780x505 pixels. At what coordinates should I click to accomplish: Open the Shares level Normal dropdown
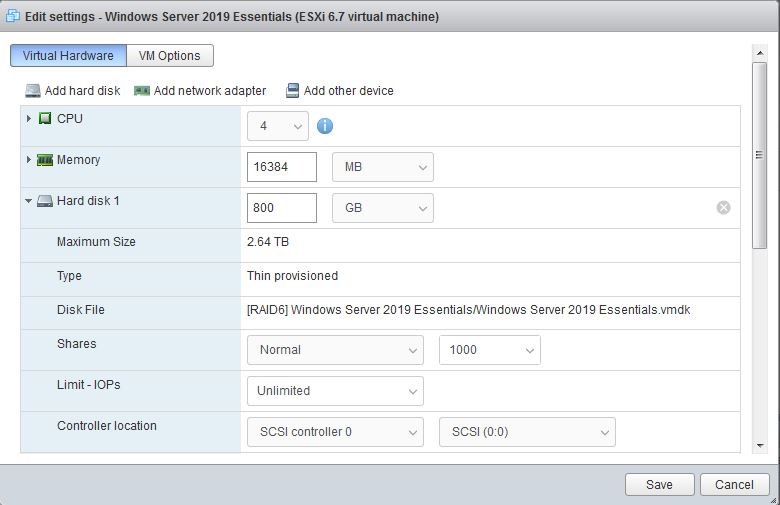[335, 350]
